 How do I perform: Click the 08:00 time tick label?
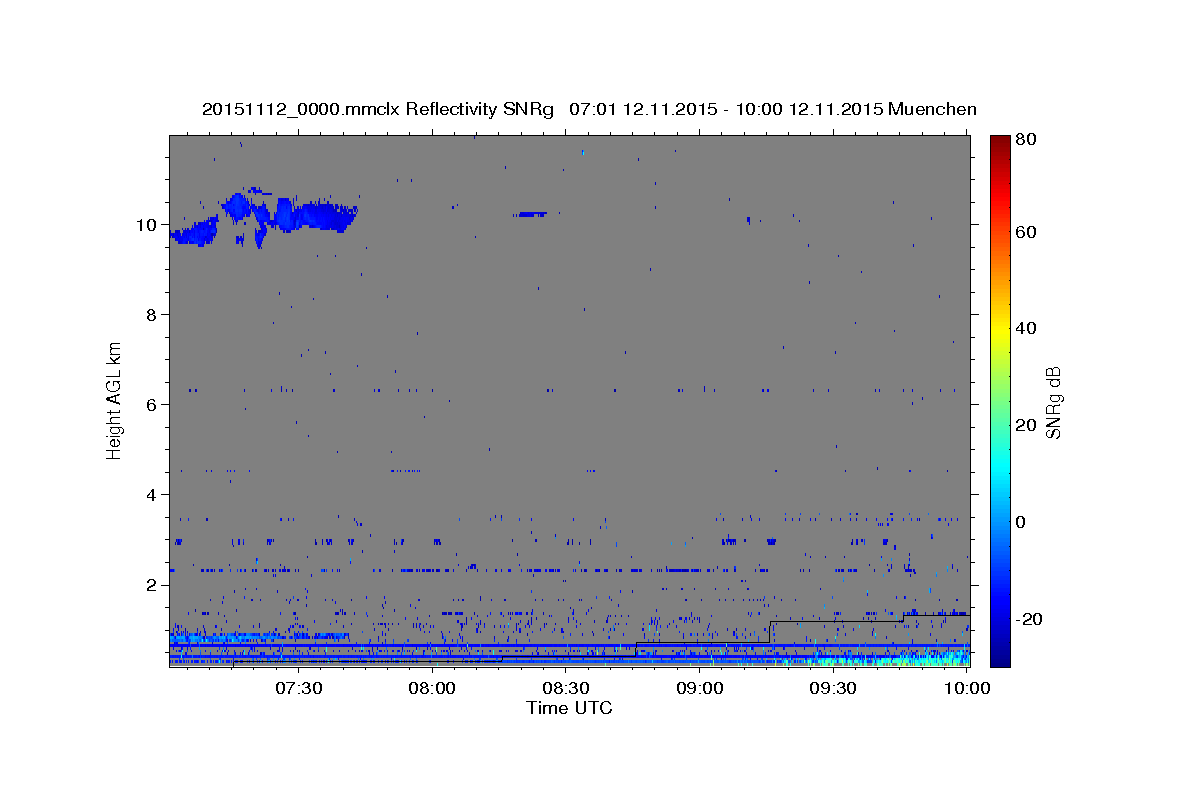tap(432, 688)
